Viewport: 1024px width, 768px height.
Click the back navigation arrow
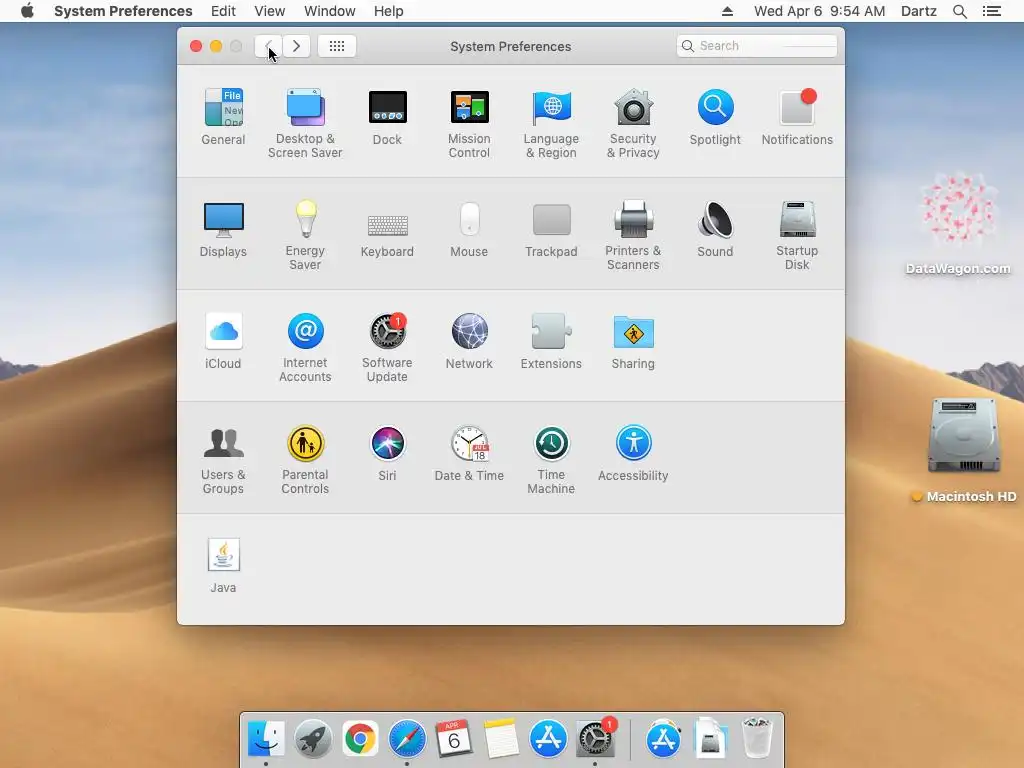[x=268, y=46]
